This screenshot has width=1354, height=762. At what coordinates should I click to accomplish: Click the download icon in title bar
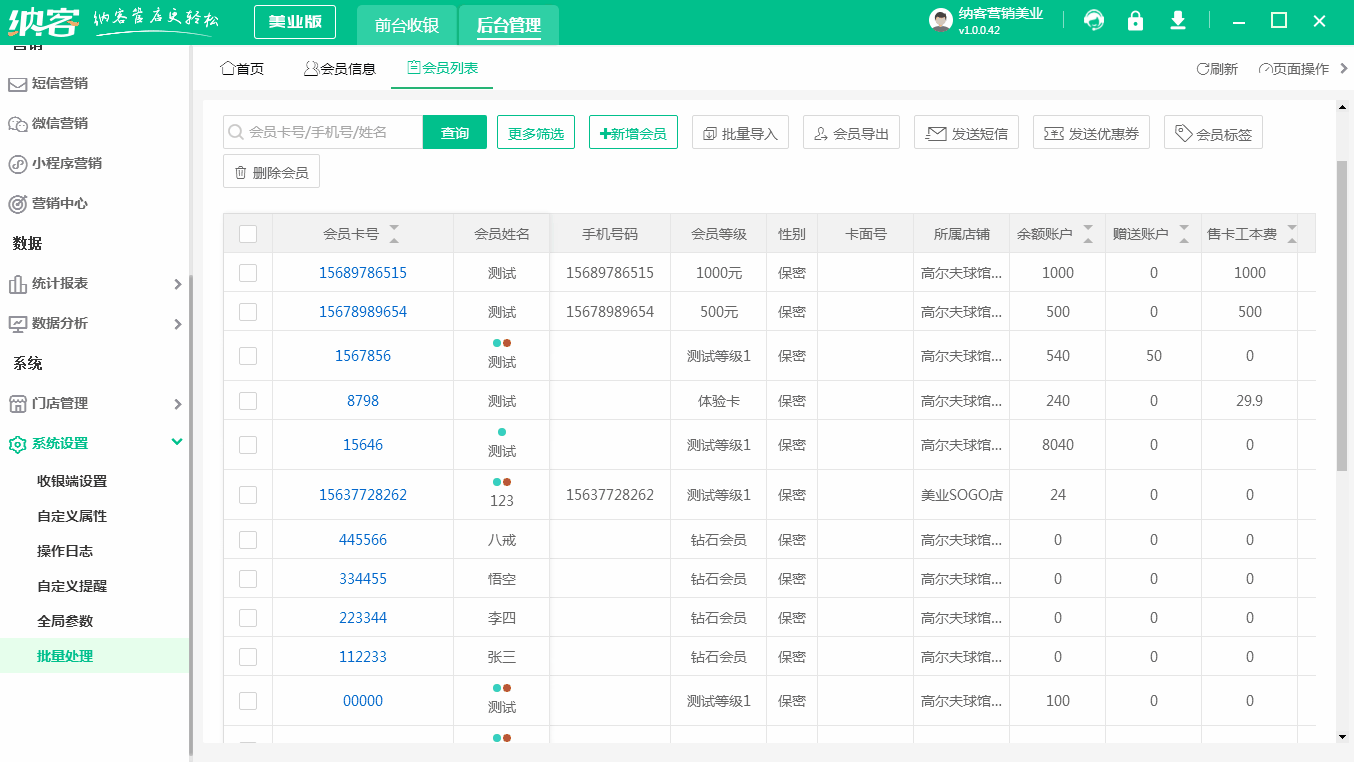[x=1178, y=20]
